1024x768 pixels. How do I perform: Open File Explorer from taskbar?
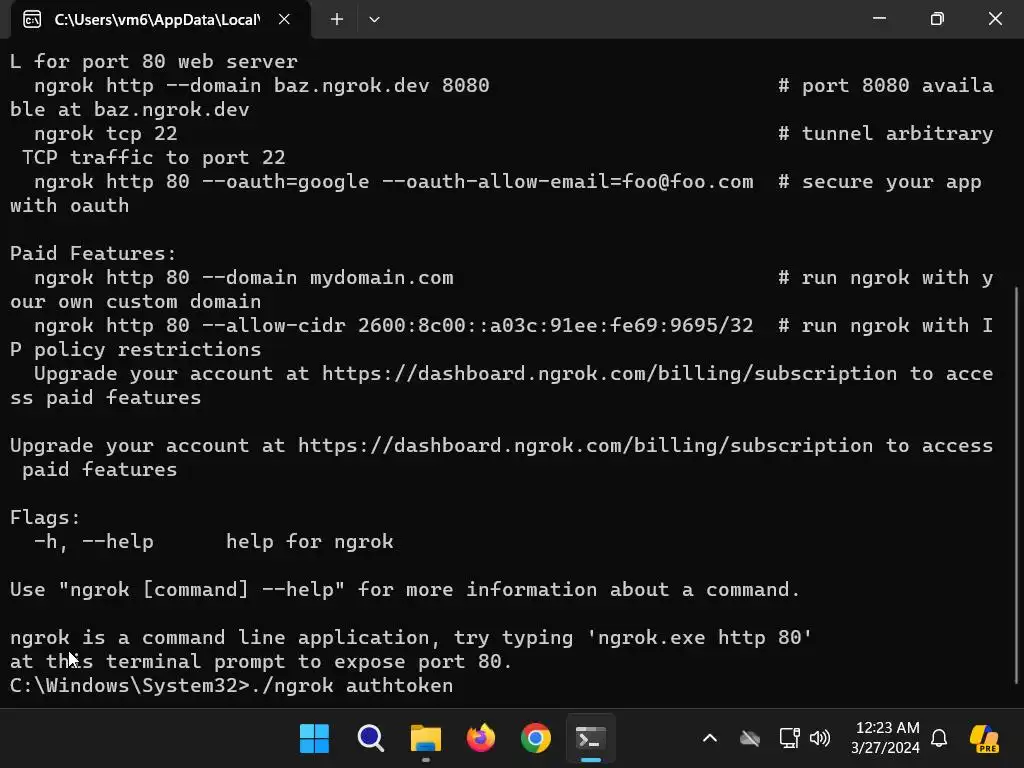click(x=426, y=739)
